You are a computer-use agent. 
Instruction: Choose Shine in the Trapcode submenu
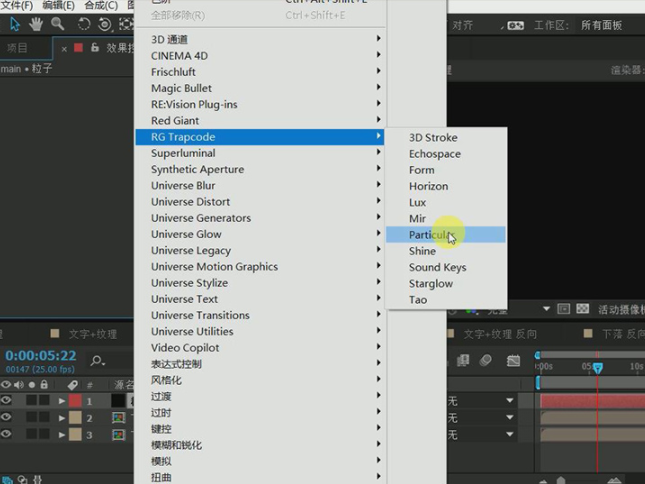445,251
